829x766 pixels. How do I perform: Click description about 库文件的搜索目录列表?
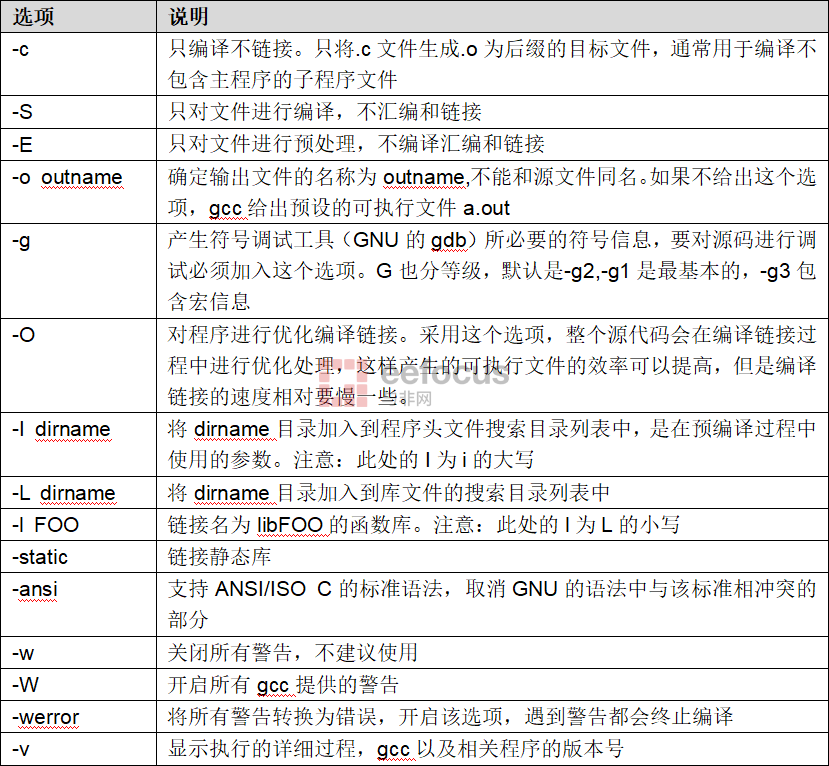click(492, 493)
